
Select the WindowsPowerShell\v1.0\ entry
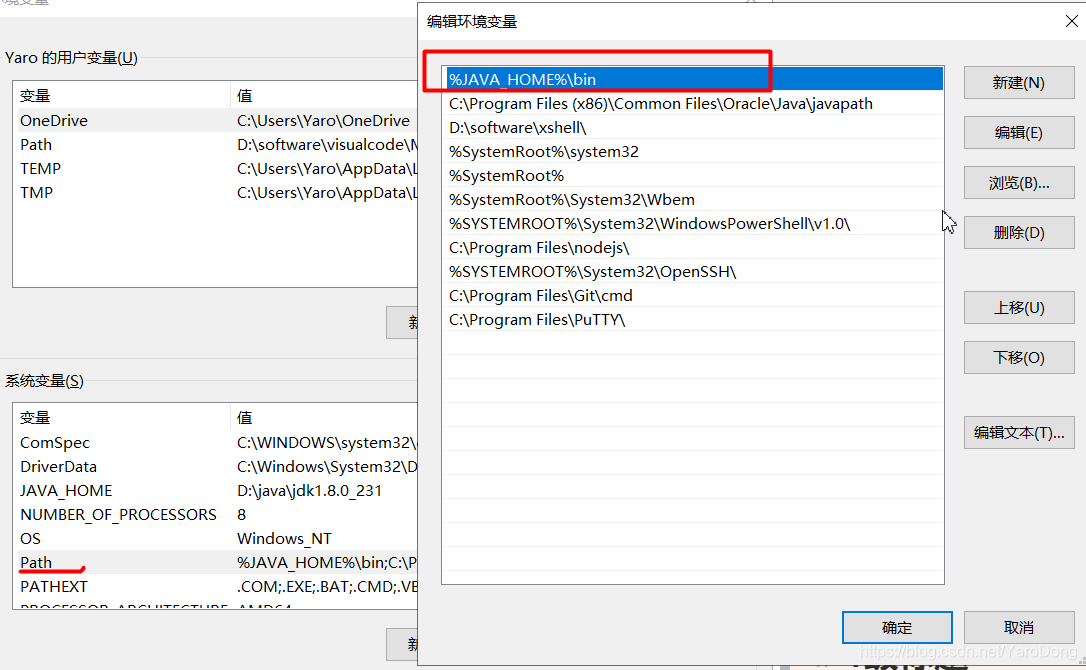click(693, 223)
